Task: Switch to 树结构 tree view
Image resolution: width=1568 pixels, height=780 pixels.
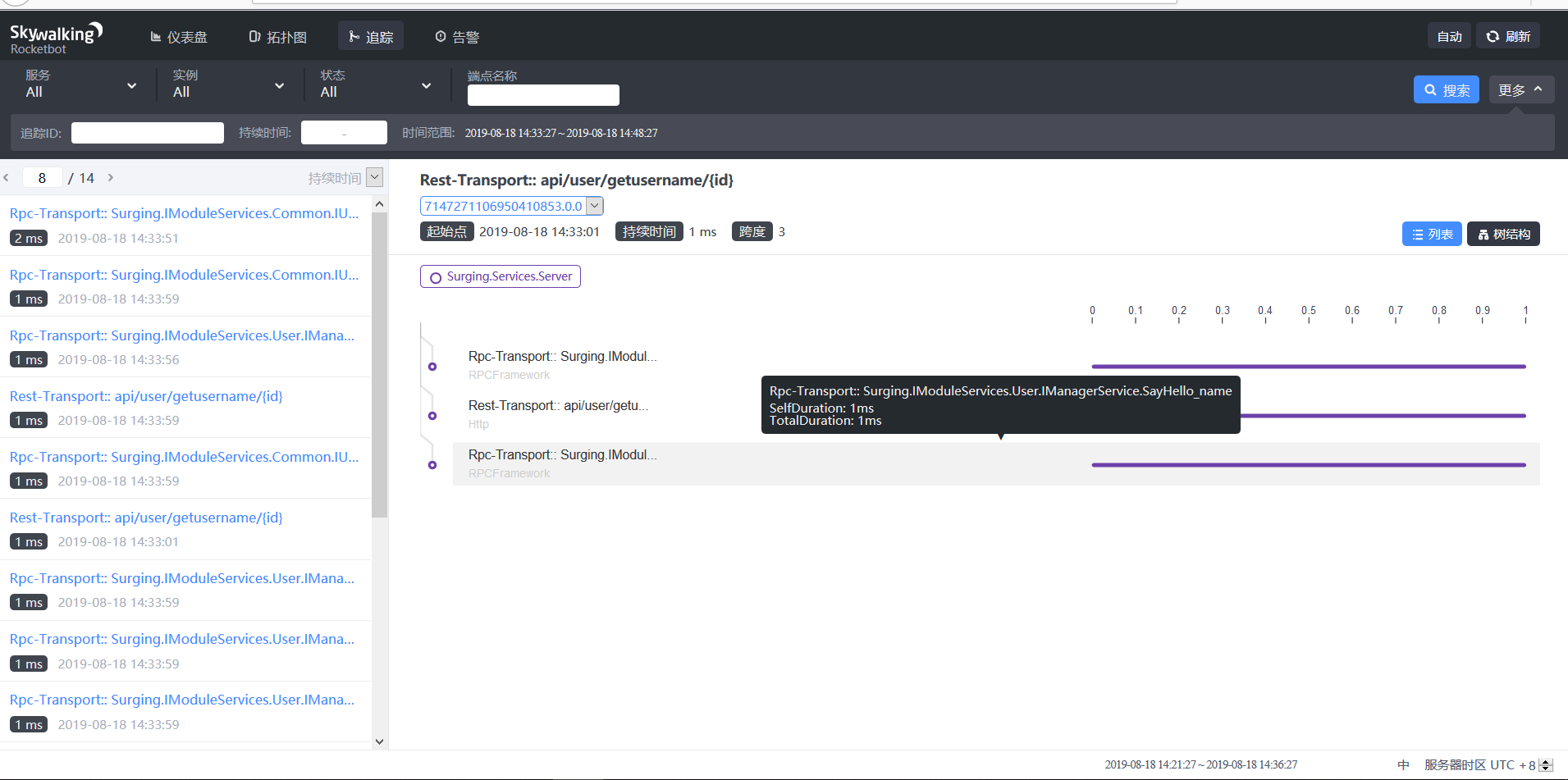Action: [x=1503, y=234]
